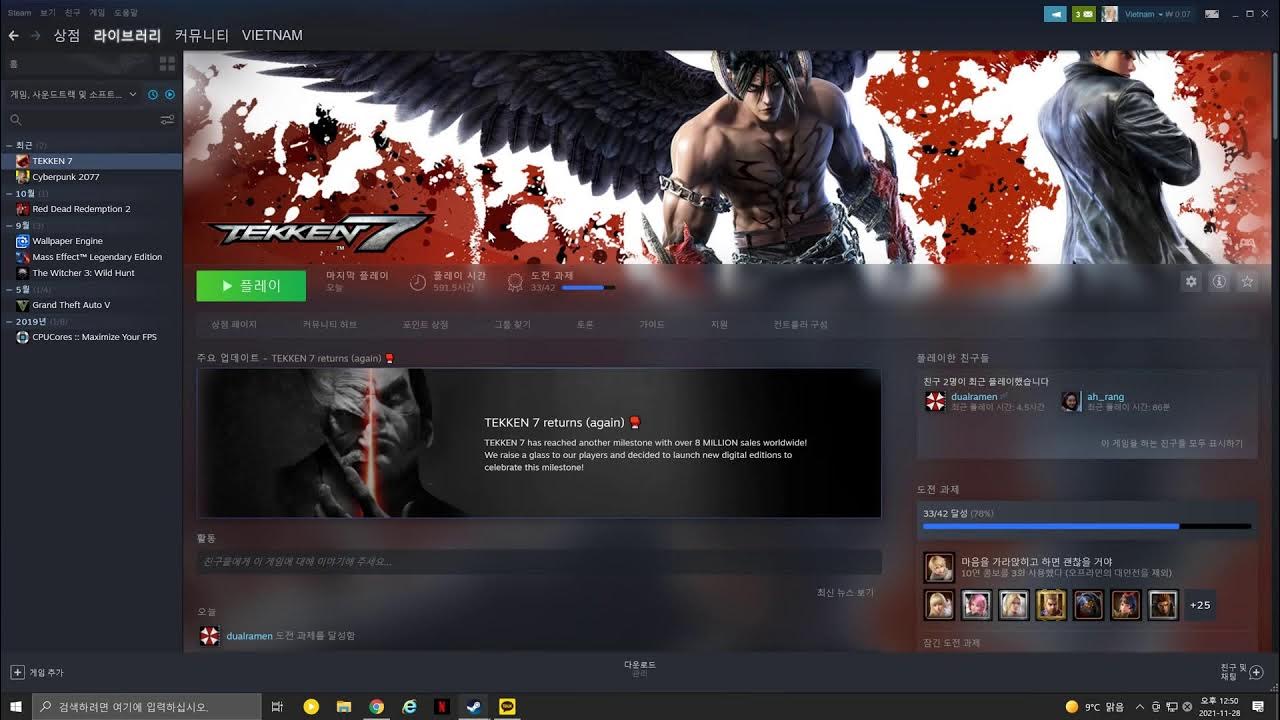The image size is (1280, 720).
Task: Click the activity comment input box
Action: 539,562
